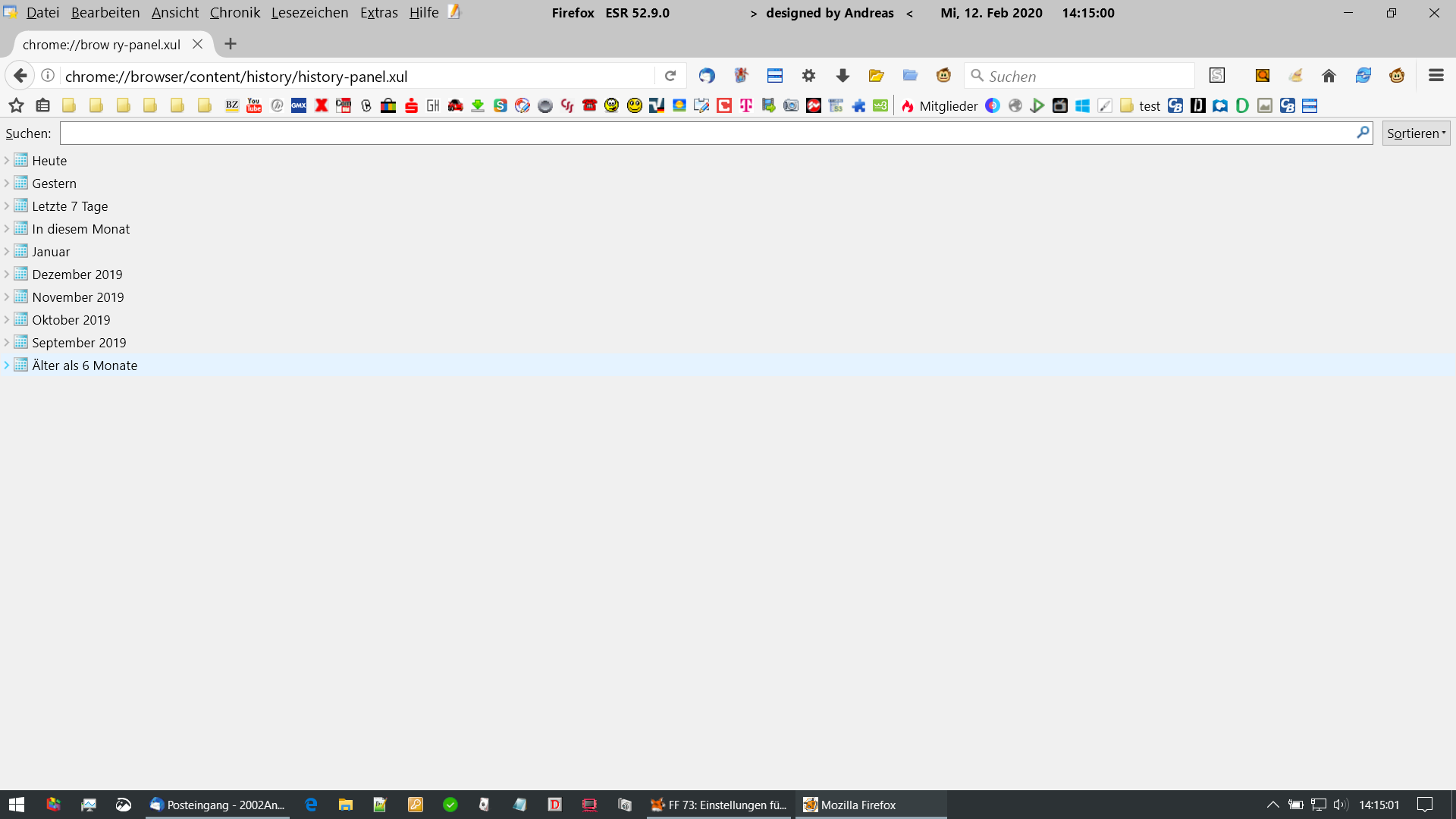The height and width of the screenshot is (819, 1456).
Task: Open the hamburger menu
Action: pyautogui.click(x=1436, y=76)
